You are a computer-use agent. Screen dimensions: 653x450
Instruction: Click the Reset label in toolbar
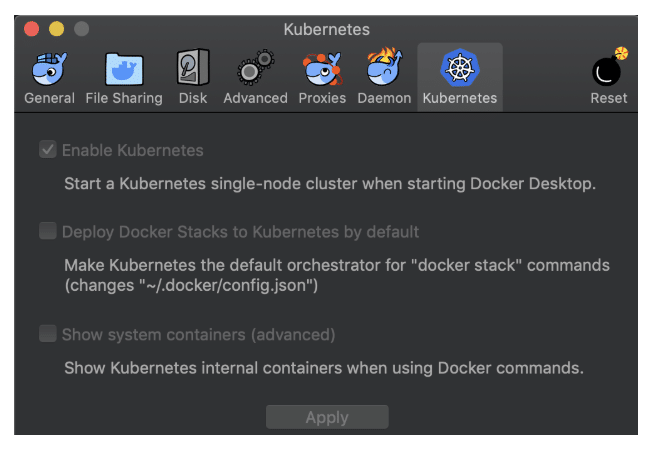point(609,98)
